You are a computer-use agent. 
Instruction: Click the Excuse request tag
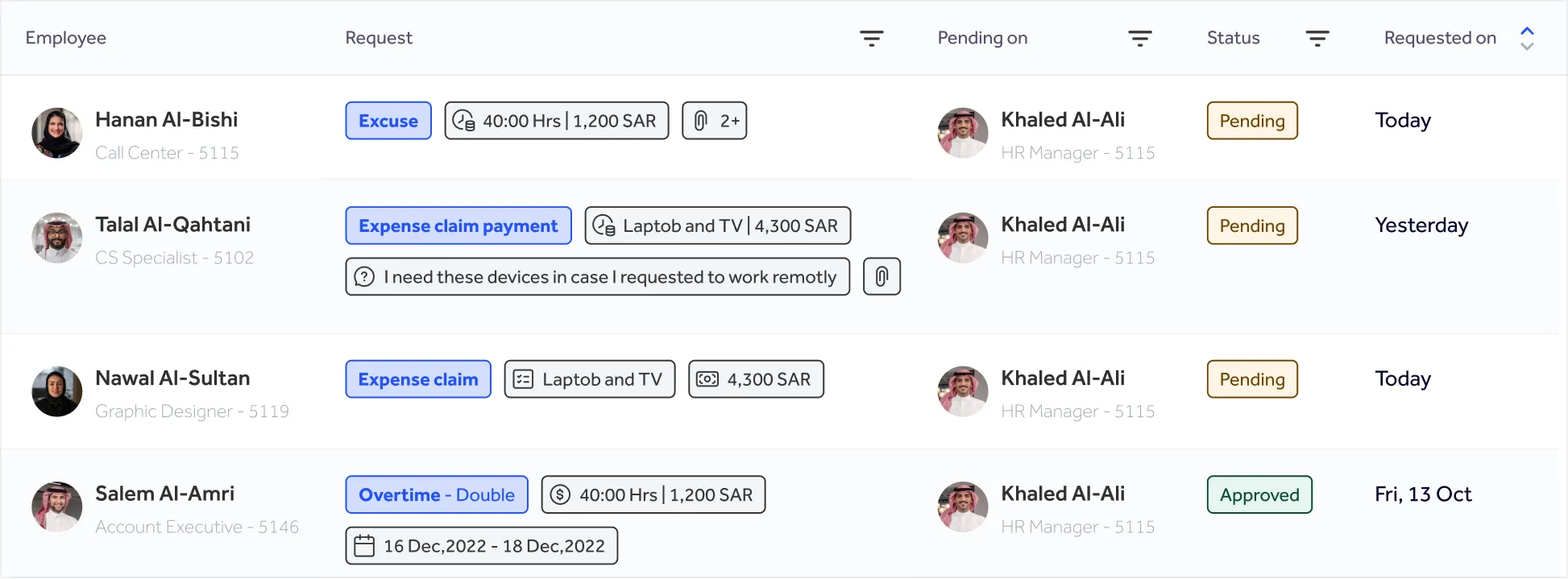pyautogui.click(x=388, y=121)
